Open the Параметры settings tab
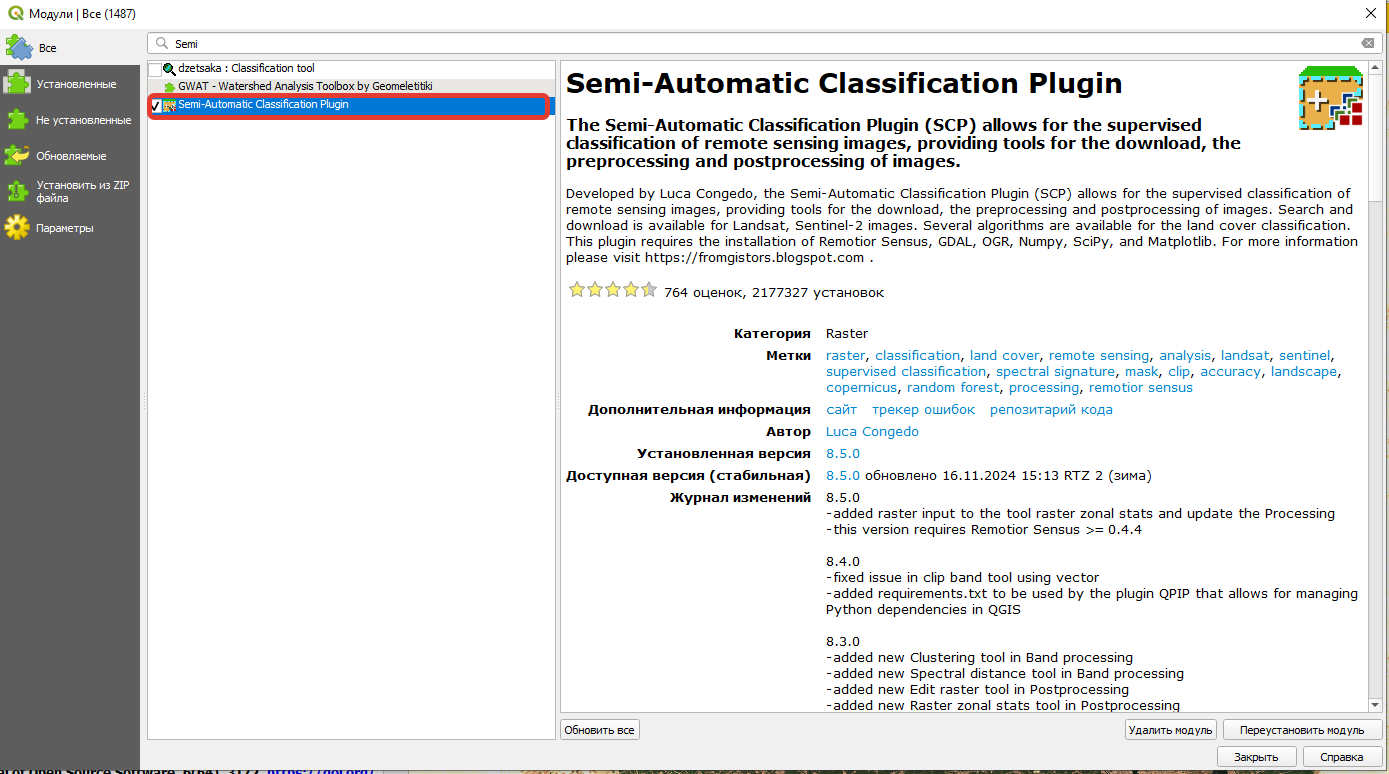The height and width of the screenshot is (774, 1389). pos(70,228)
